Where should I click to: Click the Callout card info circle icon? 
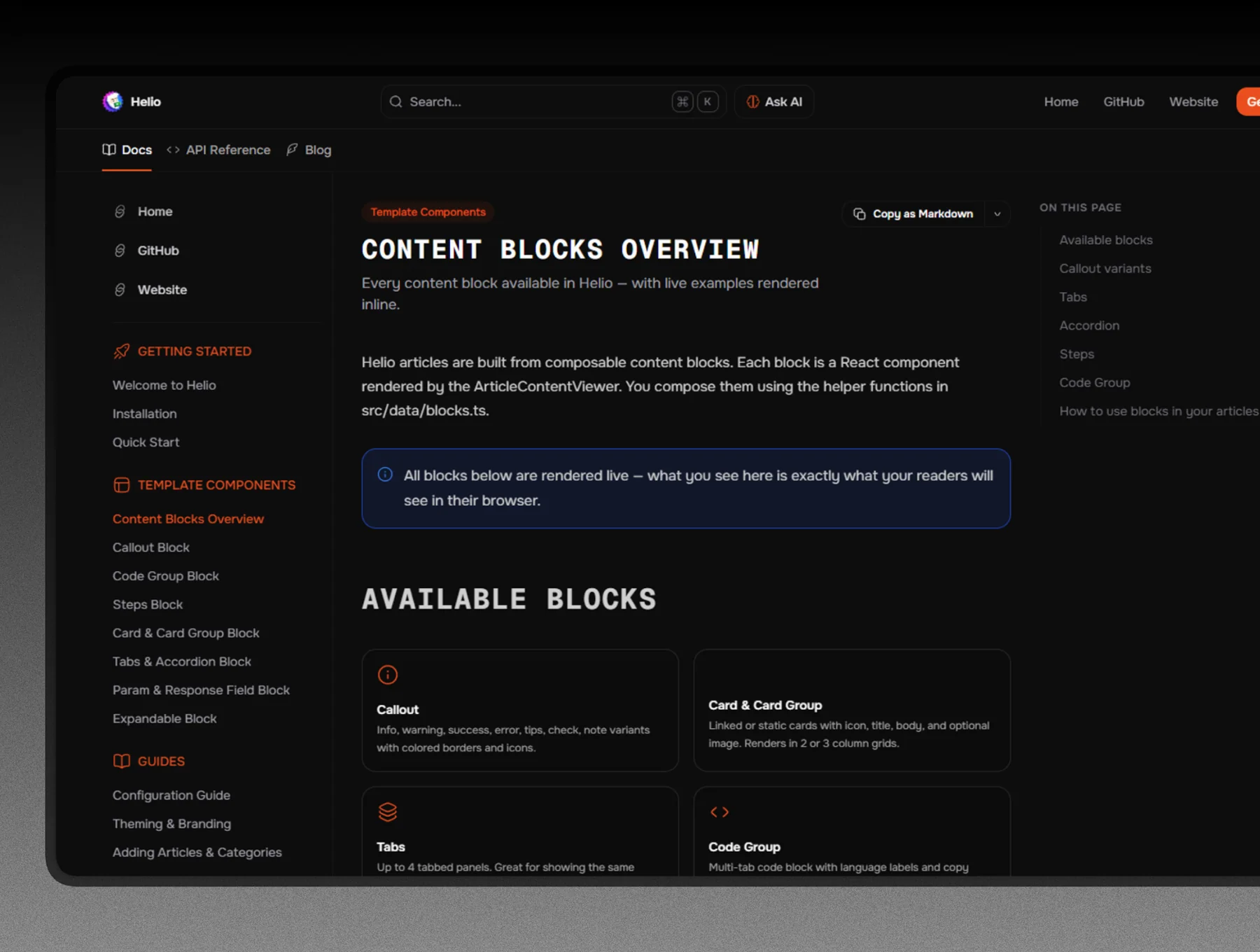[x=388, y=675]
